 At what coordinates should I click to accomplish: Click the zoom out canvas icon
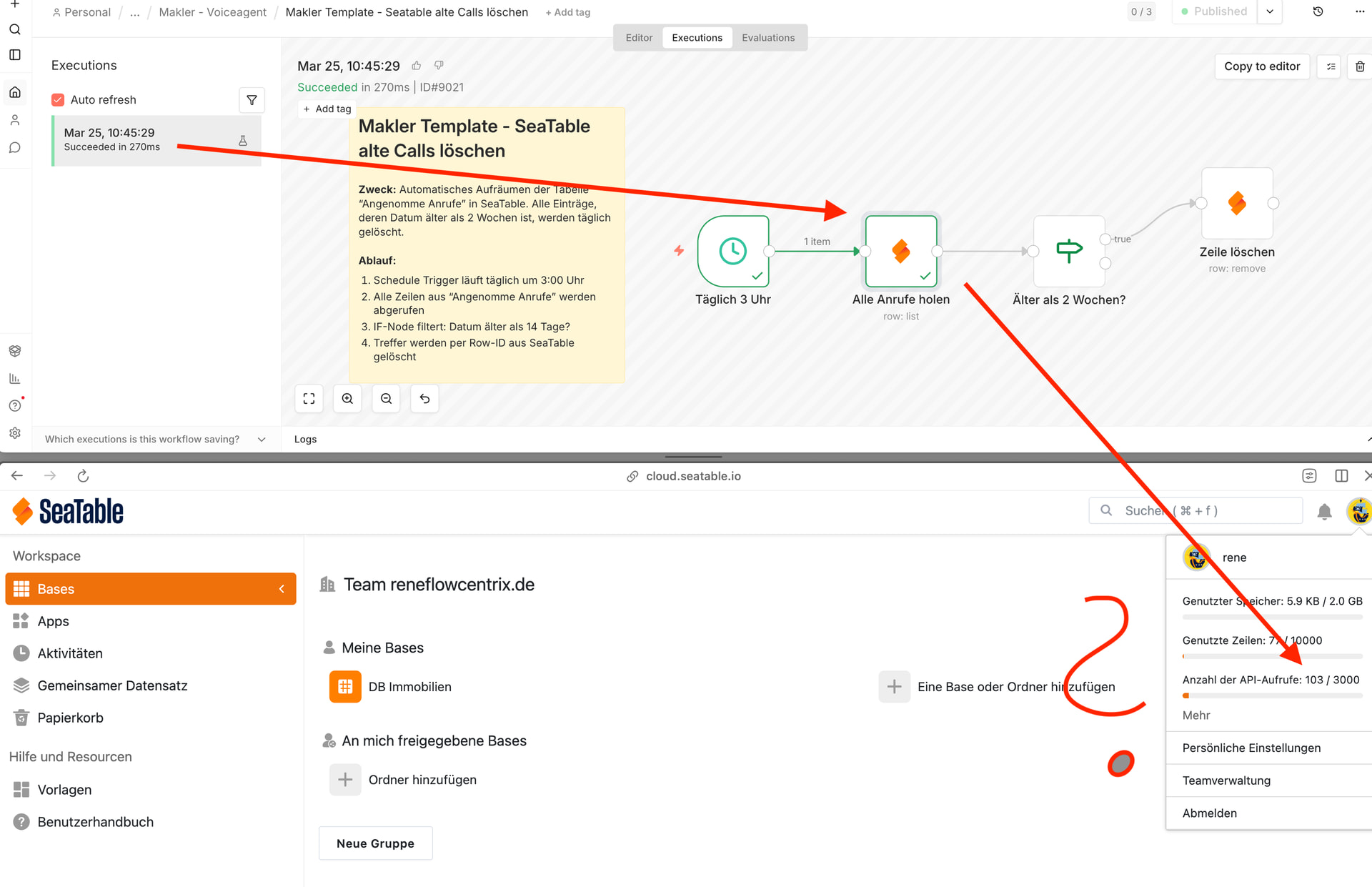pos(386,399)
